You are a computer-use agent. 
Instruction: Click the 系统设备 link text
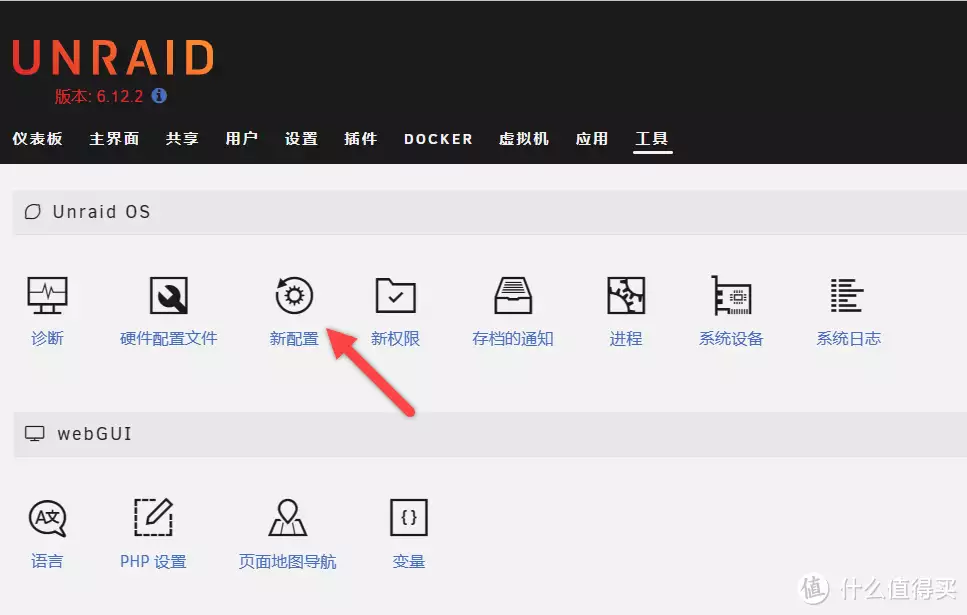tap(731, 339)
